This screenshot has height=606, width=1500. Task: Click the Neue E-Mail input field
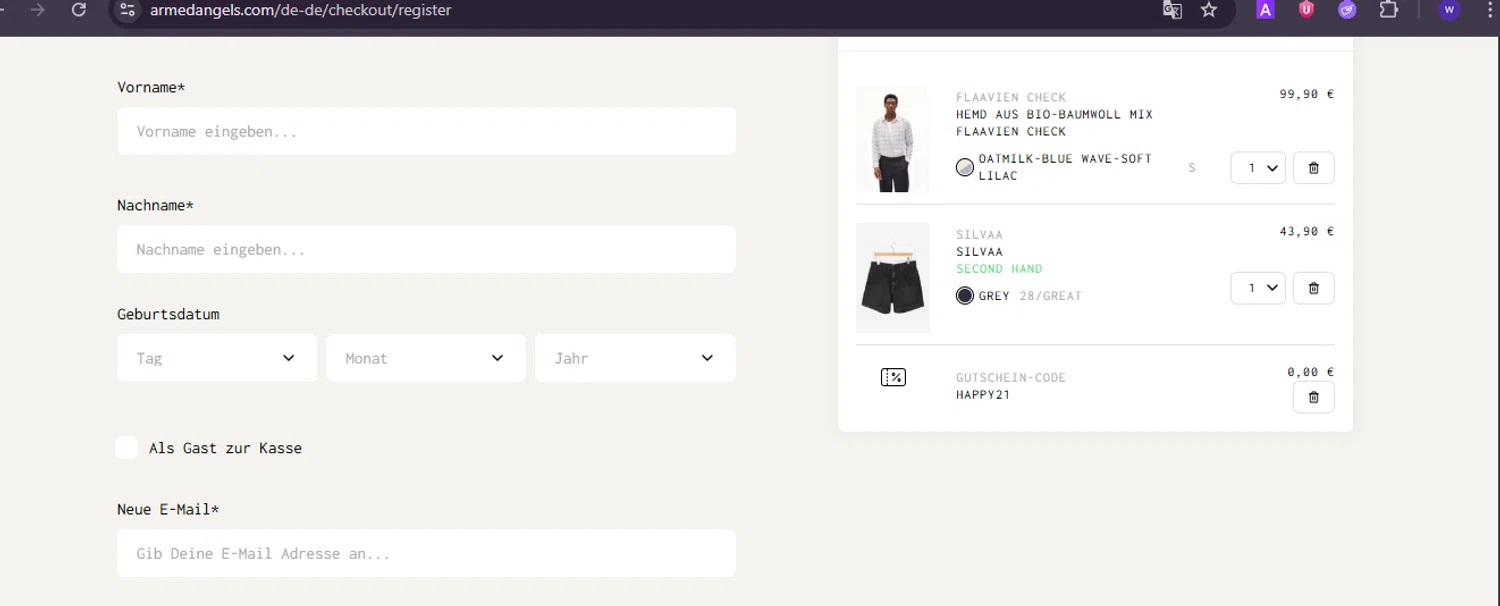click(x=426, y=553)
